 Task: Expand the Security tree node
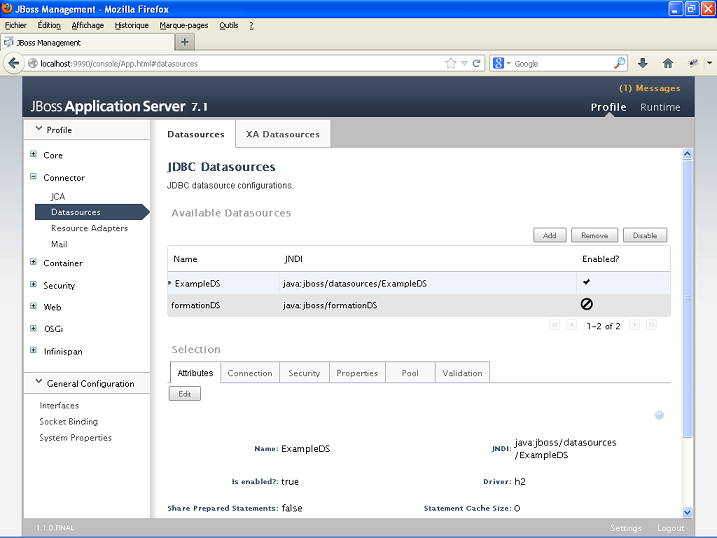(33, 285)
